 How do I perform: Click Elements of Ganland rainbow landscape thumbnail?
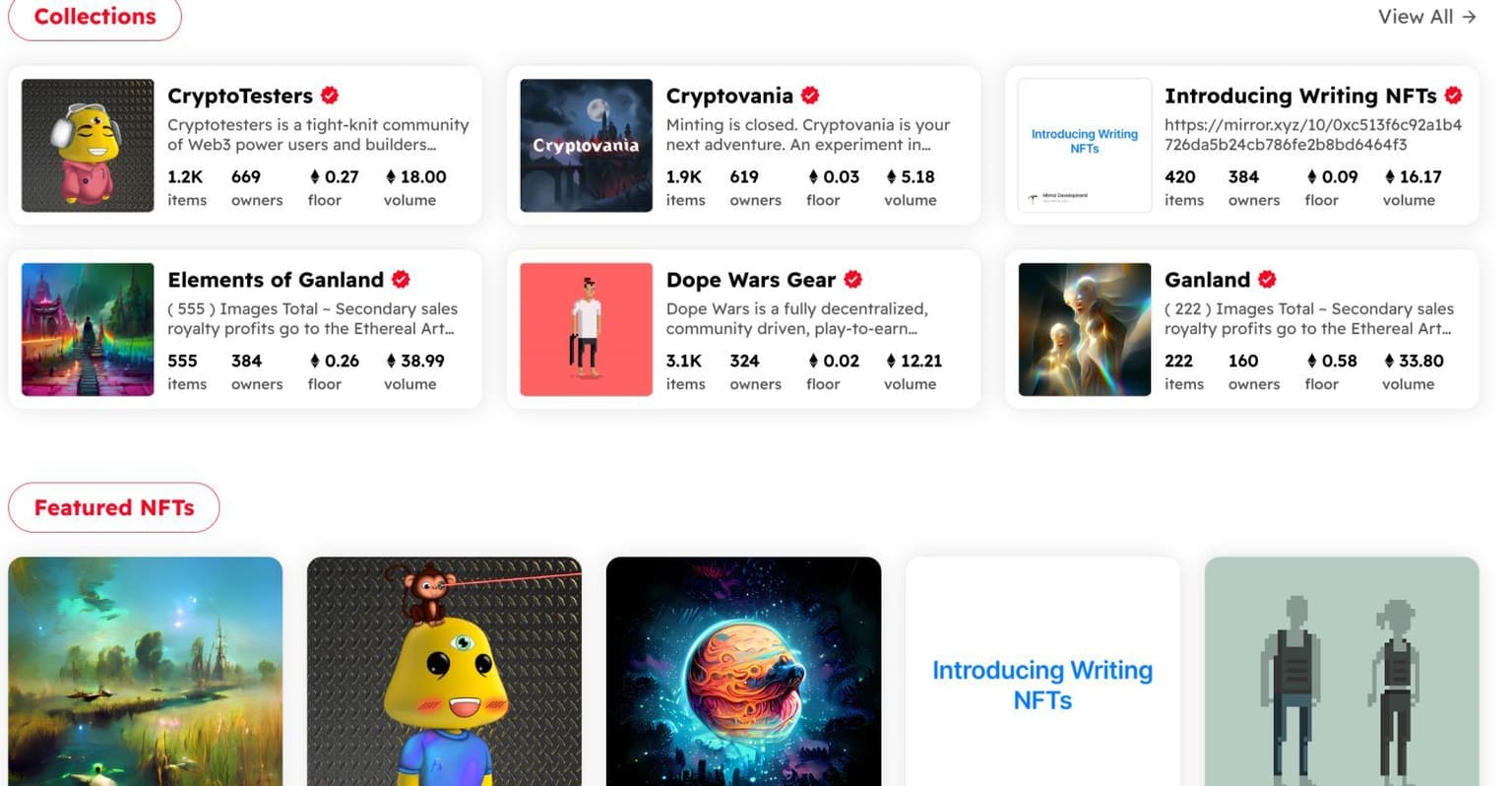(88, 330)
